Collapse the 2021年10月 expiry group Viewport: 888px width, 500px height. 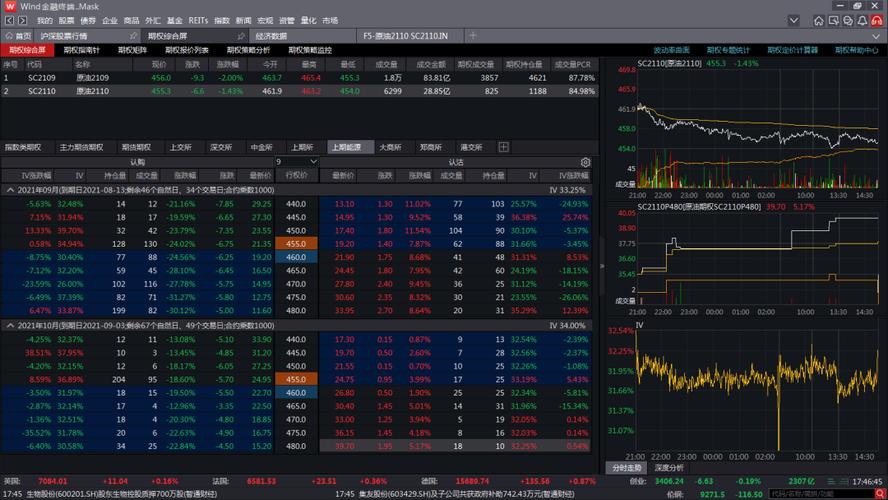click(x=10, y=325)
